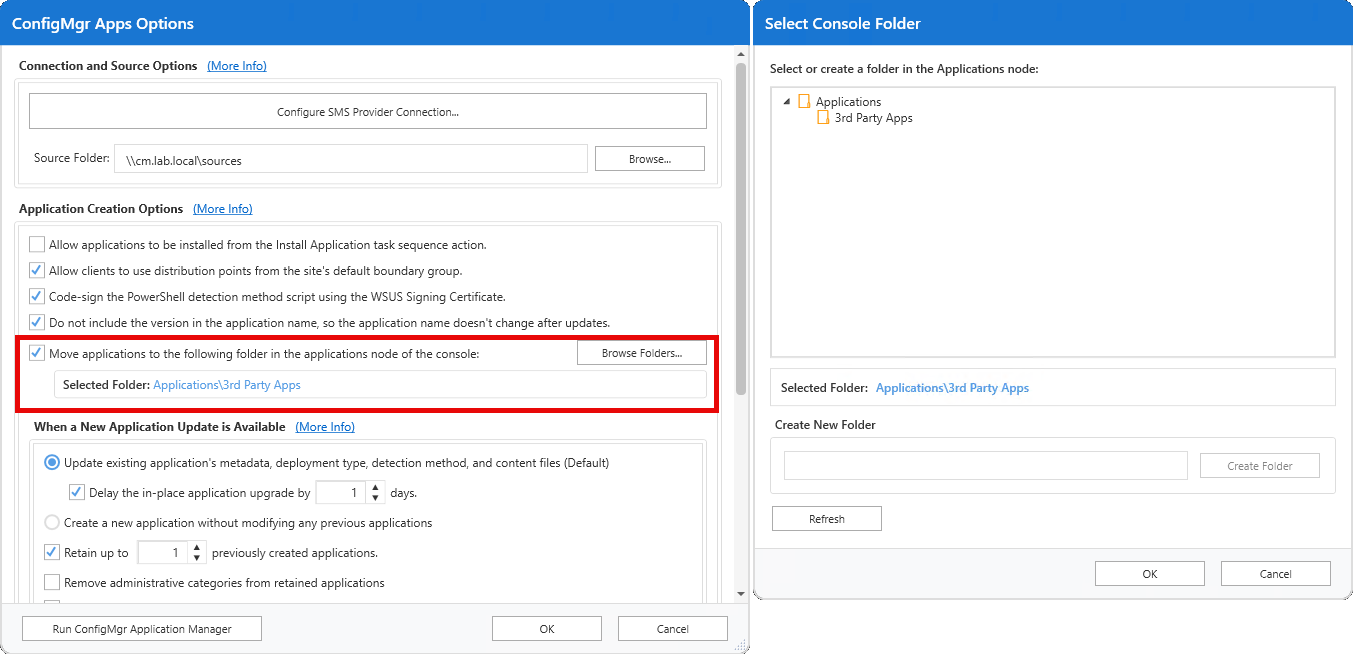Click Configure SMS Provider Connection
The width and height of the screenshot is (1353, 654).
pos(368,111)
